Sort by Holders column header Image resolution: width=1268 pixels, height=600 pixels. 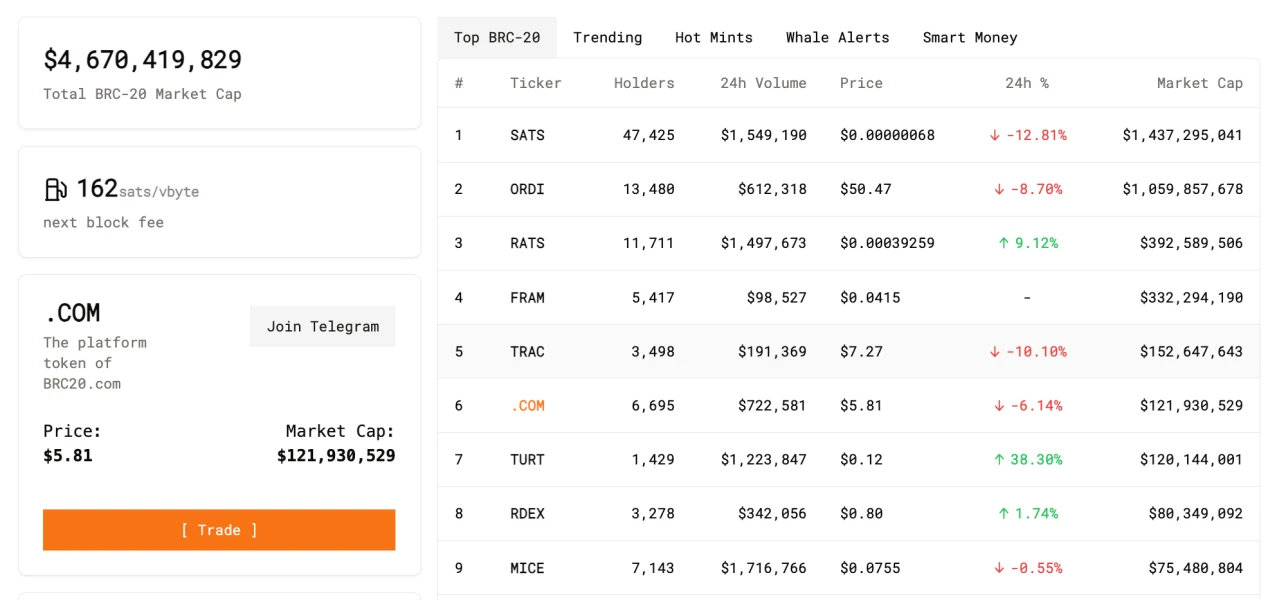coord(643,83)
